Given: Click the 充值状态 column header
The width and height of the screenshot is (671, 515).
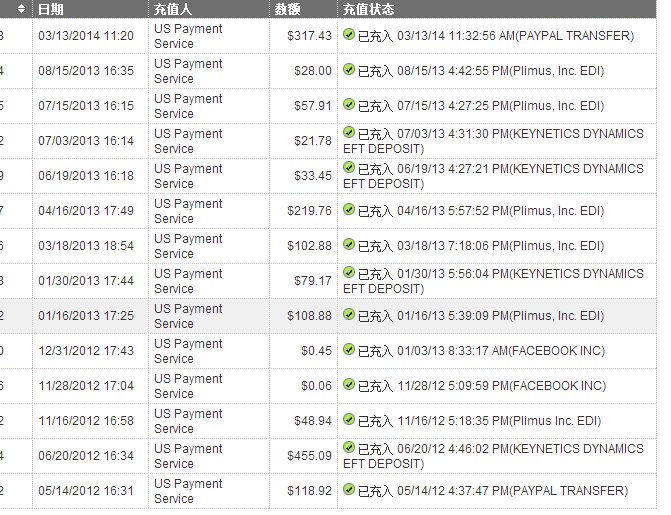Looking at the screenshot, I should (368, 9).
